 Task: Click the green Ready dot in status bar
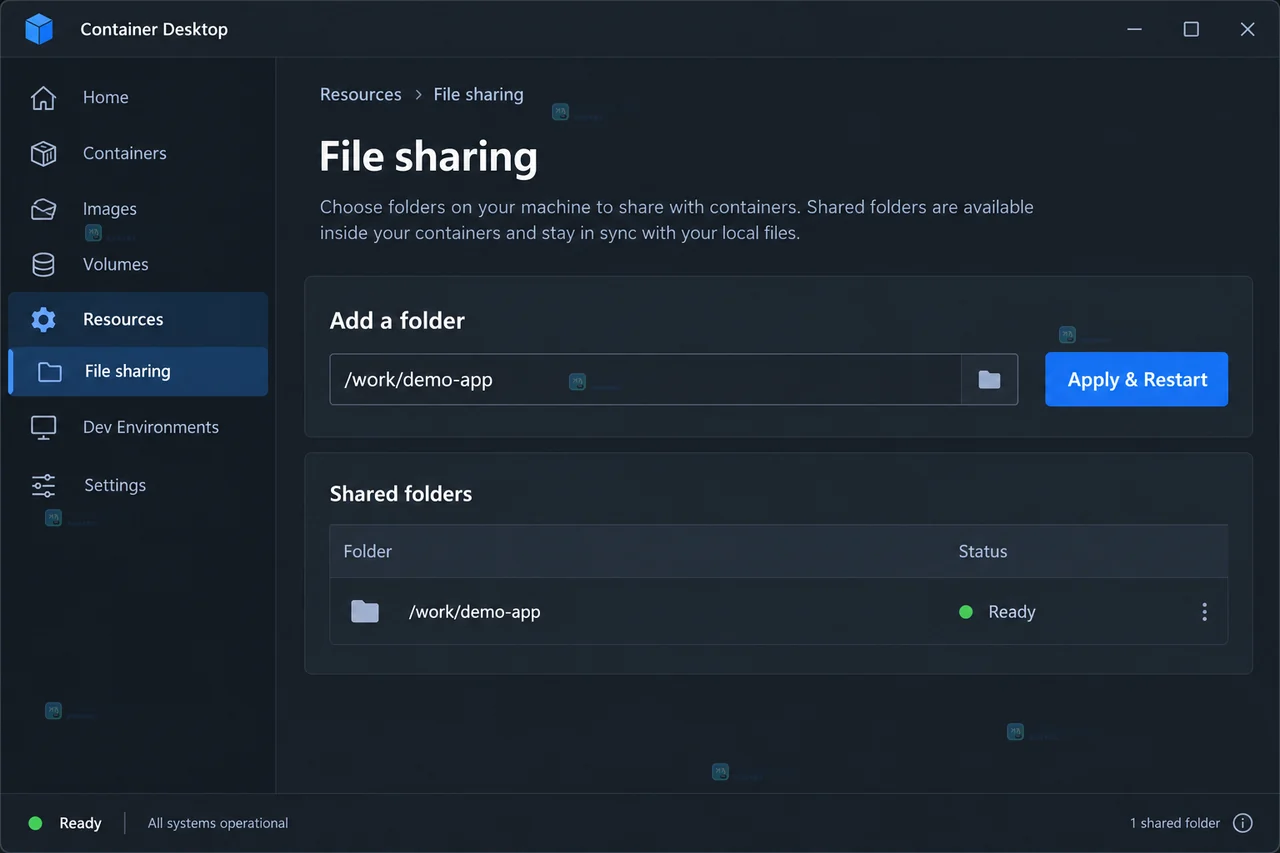(35, 823)
